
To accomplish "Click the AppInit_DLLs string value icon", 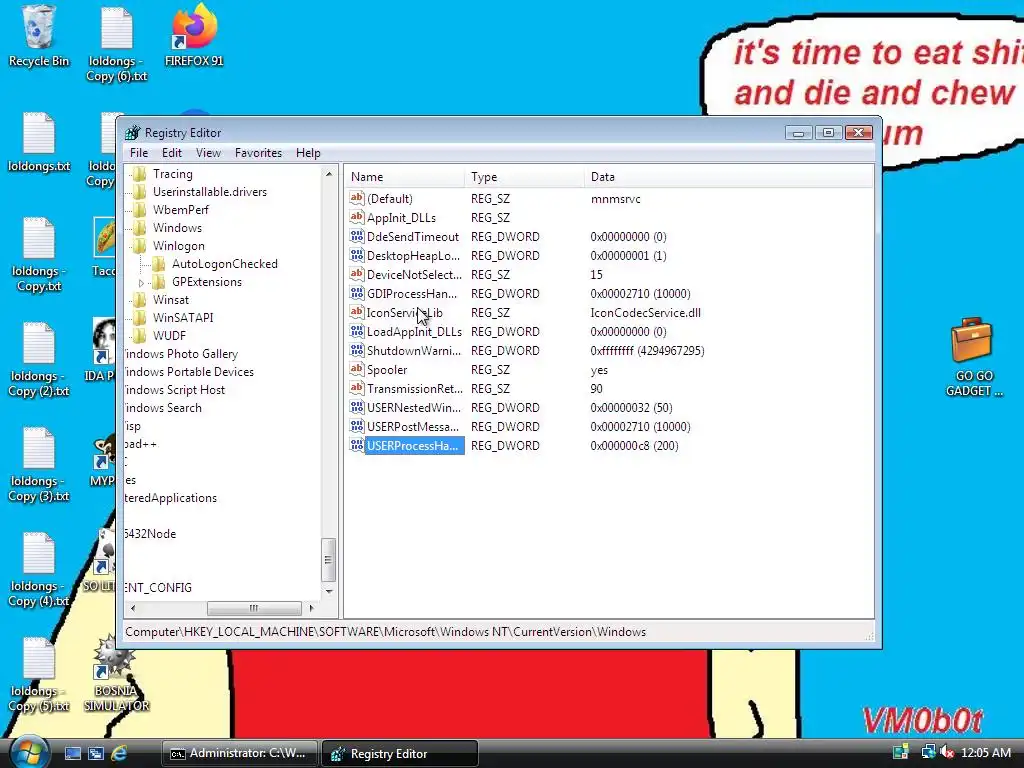I will (x=357, y=217).
